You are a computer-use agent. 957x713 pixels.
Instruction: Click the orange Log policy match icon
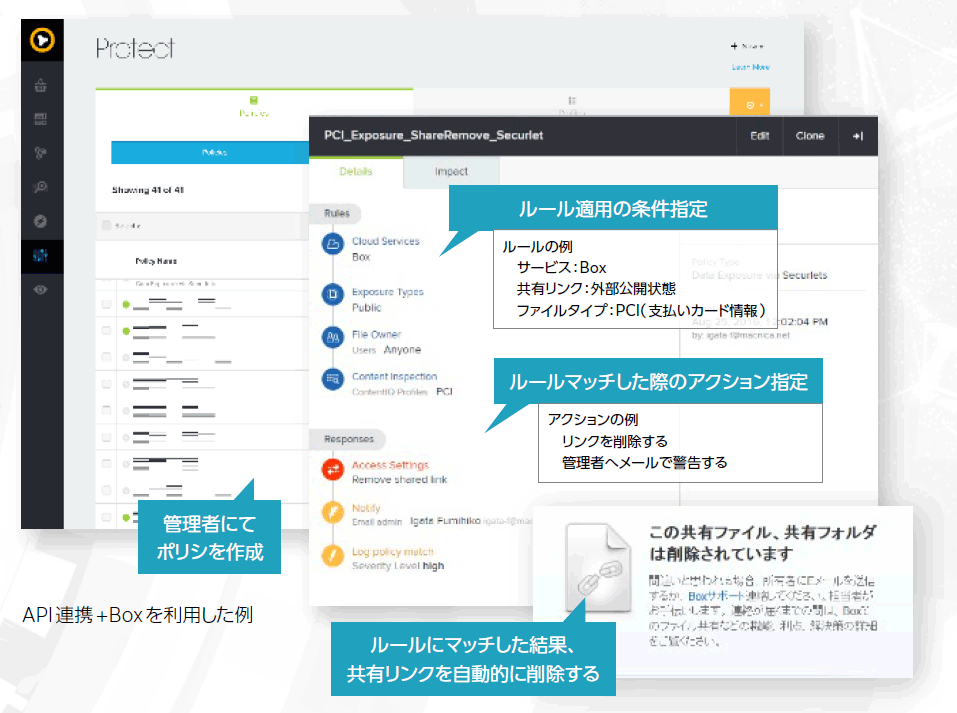333,555
